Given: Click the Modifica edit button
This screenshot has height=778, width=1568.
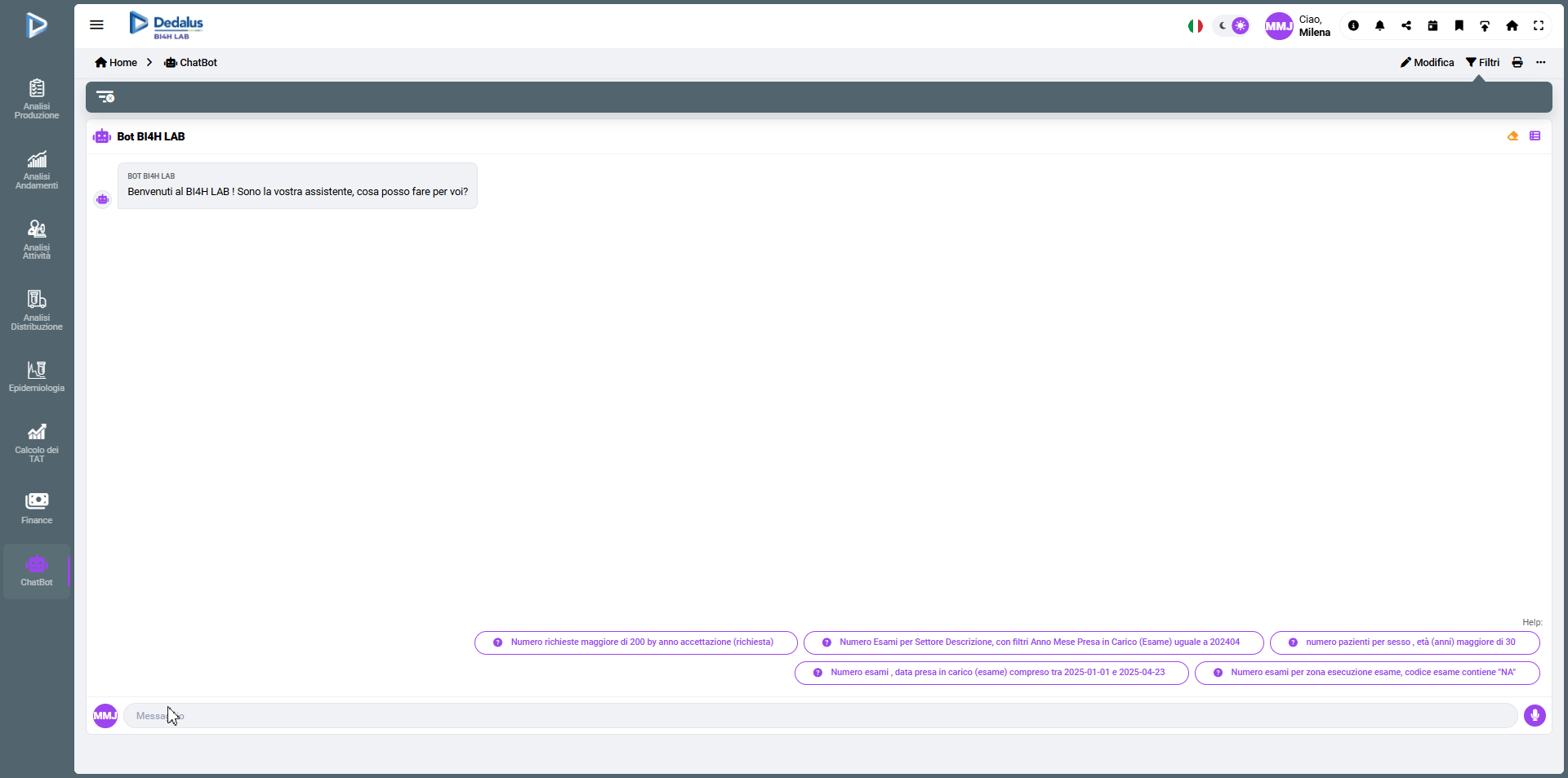Looking at the screenshot, I should click(x=1427, y=63).
